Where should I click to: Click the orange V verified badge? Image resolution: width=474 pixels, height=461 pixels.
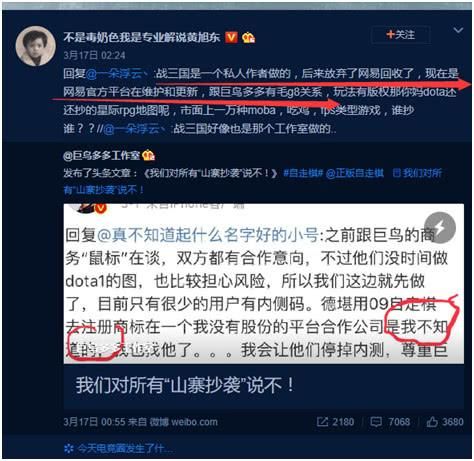pos(231,37)
